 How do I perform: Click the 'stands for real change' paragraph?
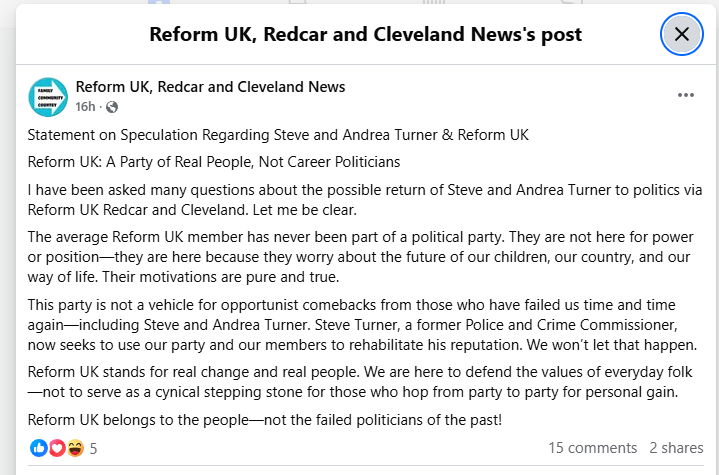(x=365, y=382)
